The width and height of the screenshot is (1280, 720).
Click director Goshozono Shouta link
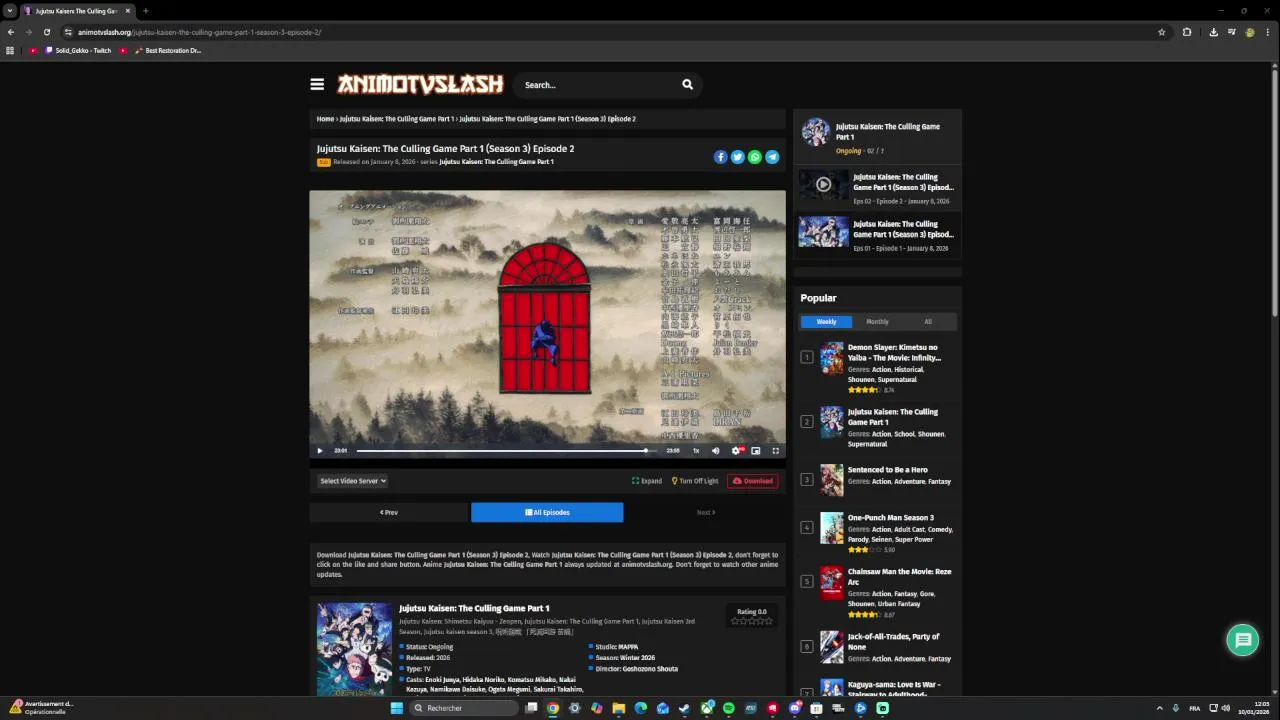click(650, 669)
